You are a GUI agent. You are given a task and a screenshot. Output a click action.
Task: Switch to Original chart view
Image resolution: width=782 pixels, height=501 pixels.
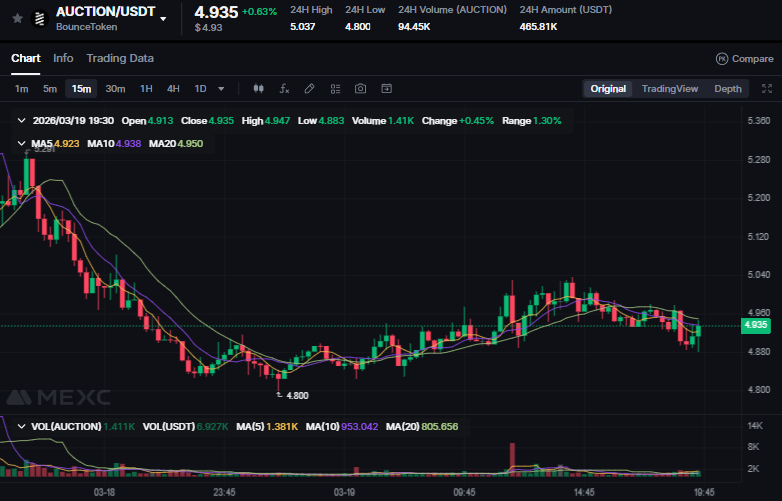tap(608, 89)
